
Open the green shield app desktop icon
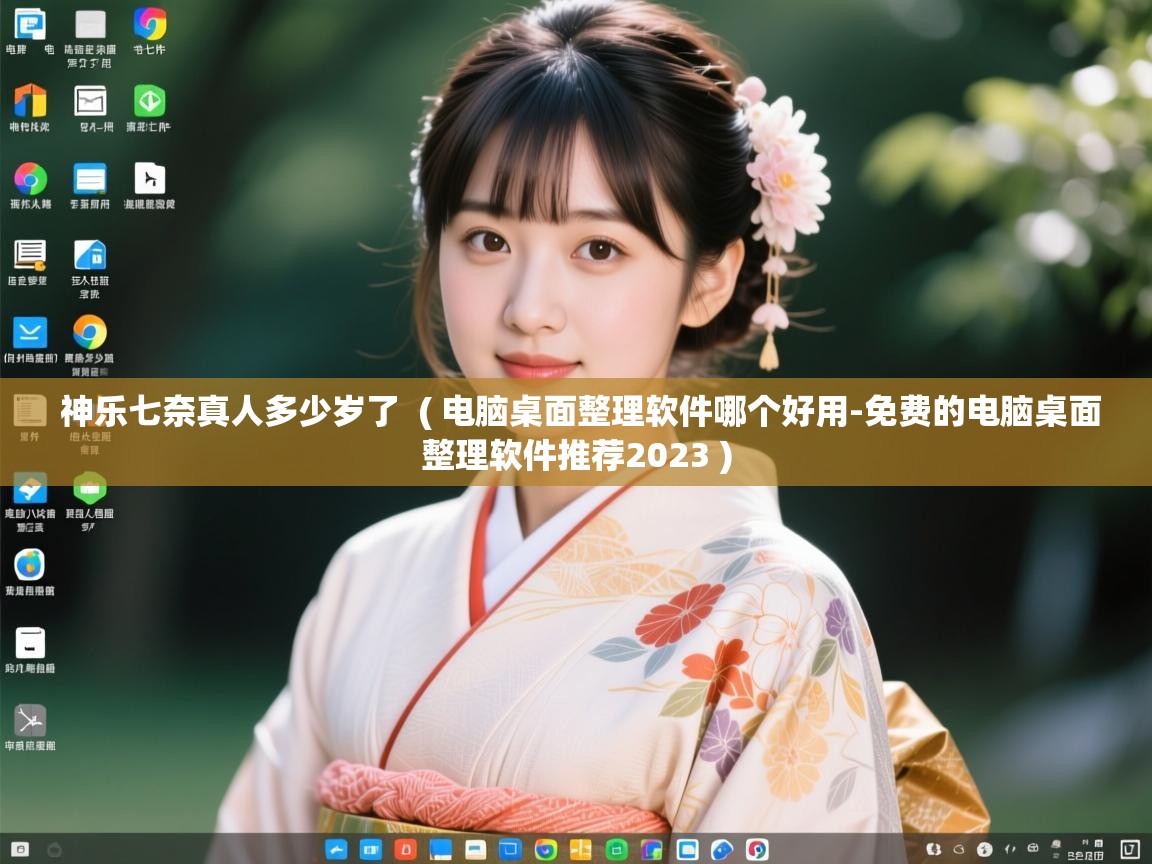[x=89, y=488]
